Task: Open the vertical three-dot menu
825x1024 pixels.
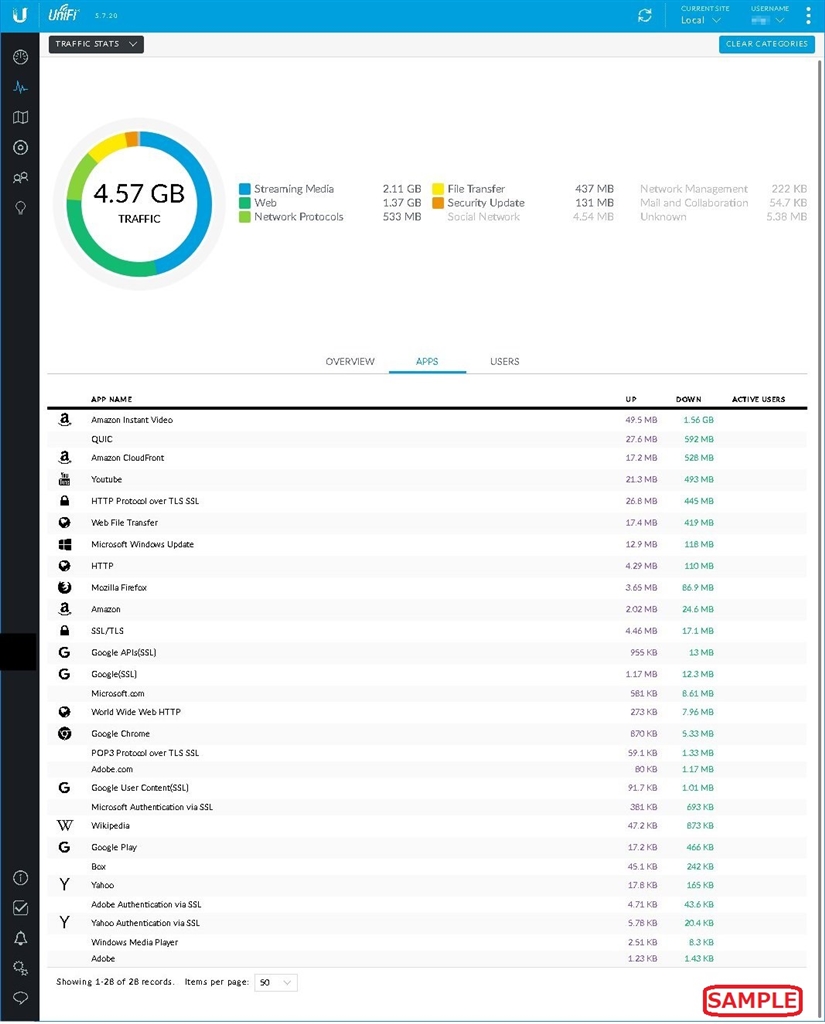Action: pos(808,16)
